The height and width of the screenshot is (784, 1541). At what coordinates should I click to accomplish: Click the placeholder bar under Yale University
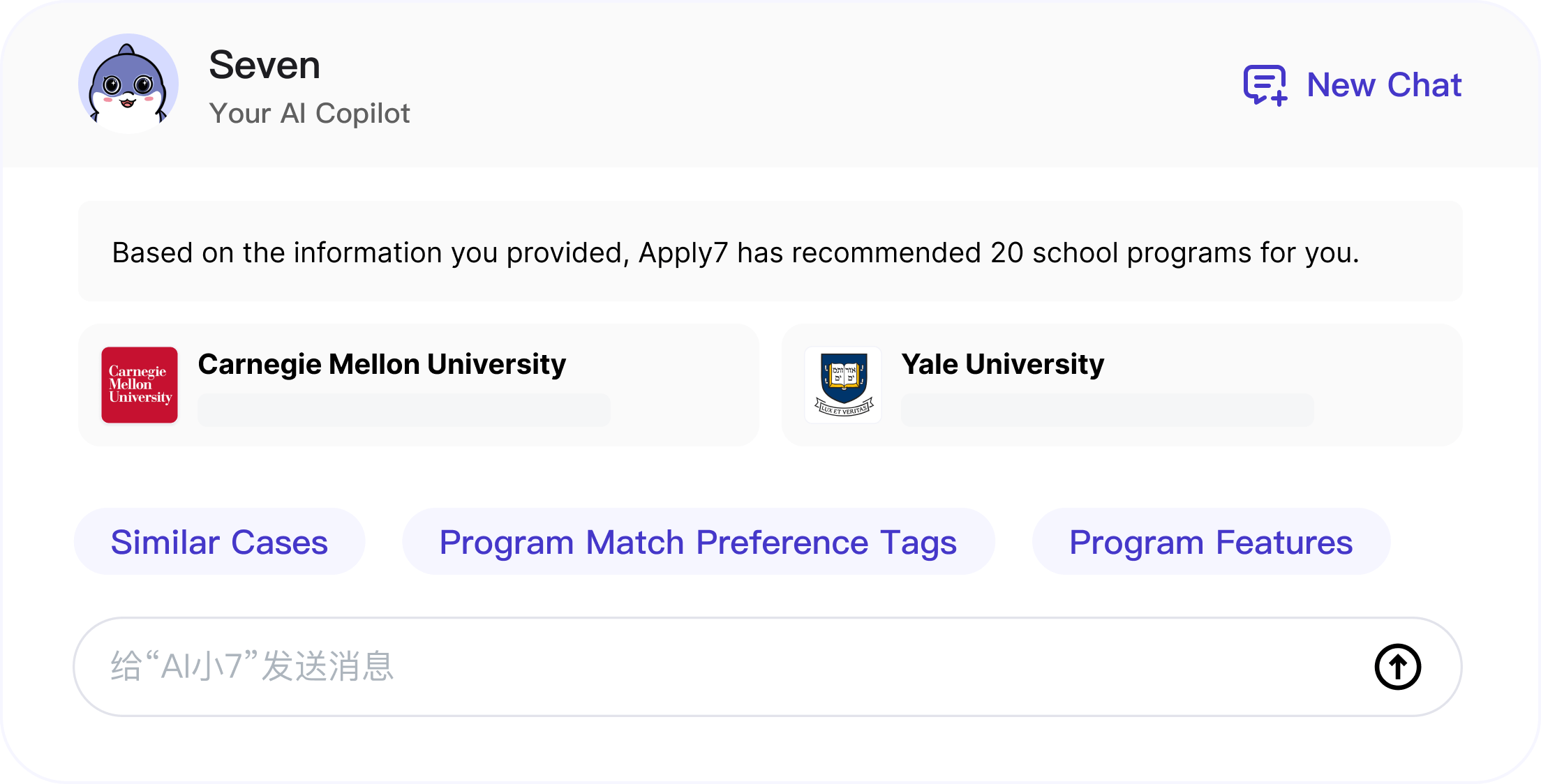1108,409
